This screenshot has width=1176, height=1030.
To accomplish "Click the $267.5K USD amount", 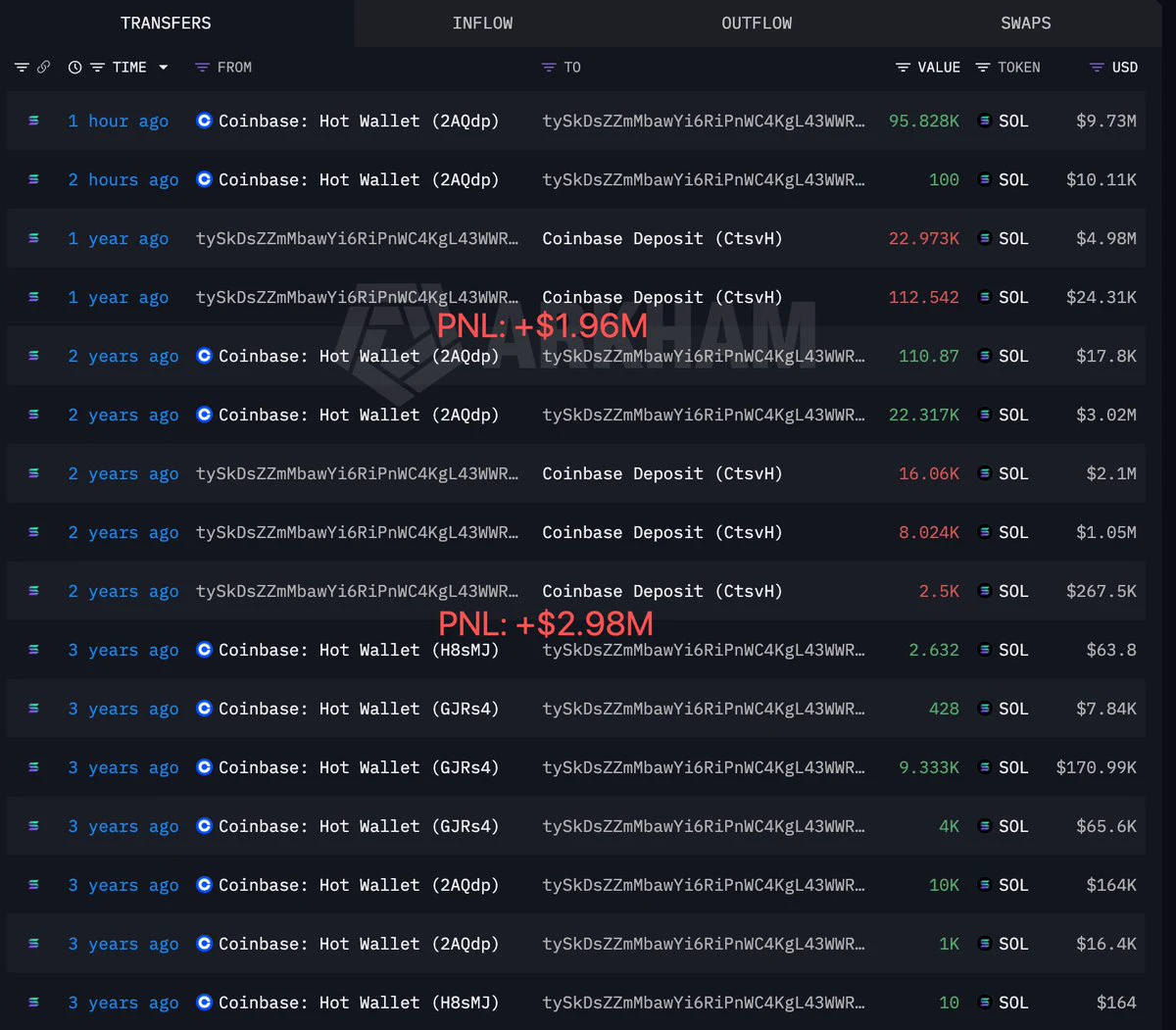I will tap(1102, 591).
